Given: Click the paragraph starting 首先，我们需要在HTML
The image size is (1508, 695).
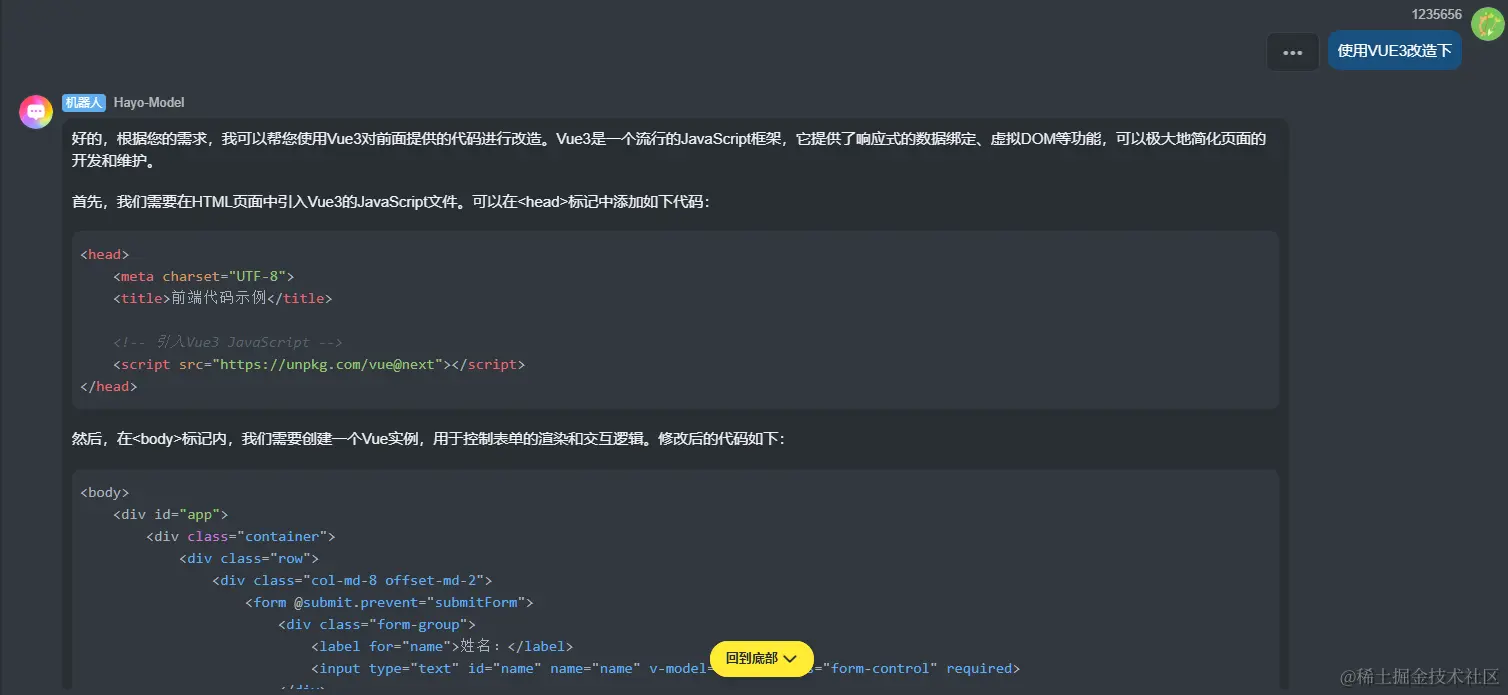Looking at the screenshot, I should tap(391, 202).
